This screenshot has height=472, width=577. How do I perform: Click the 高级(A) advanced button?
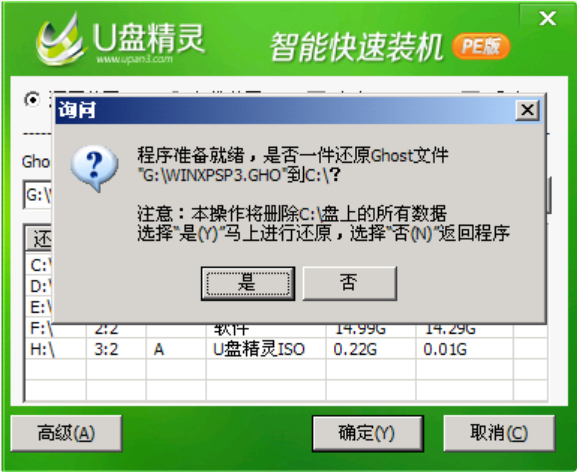(66, 433)
